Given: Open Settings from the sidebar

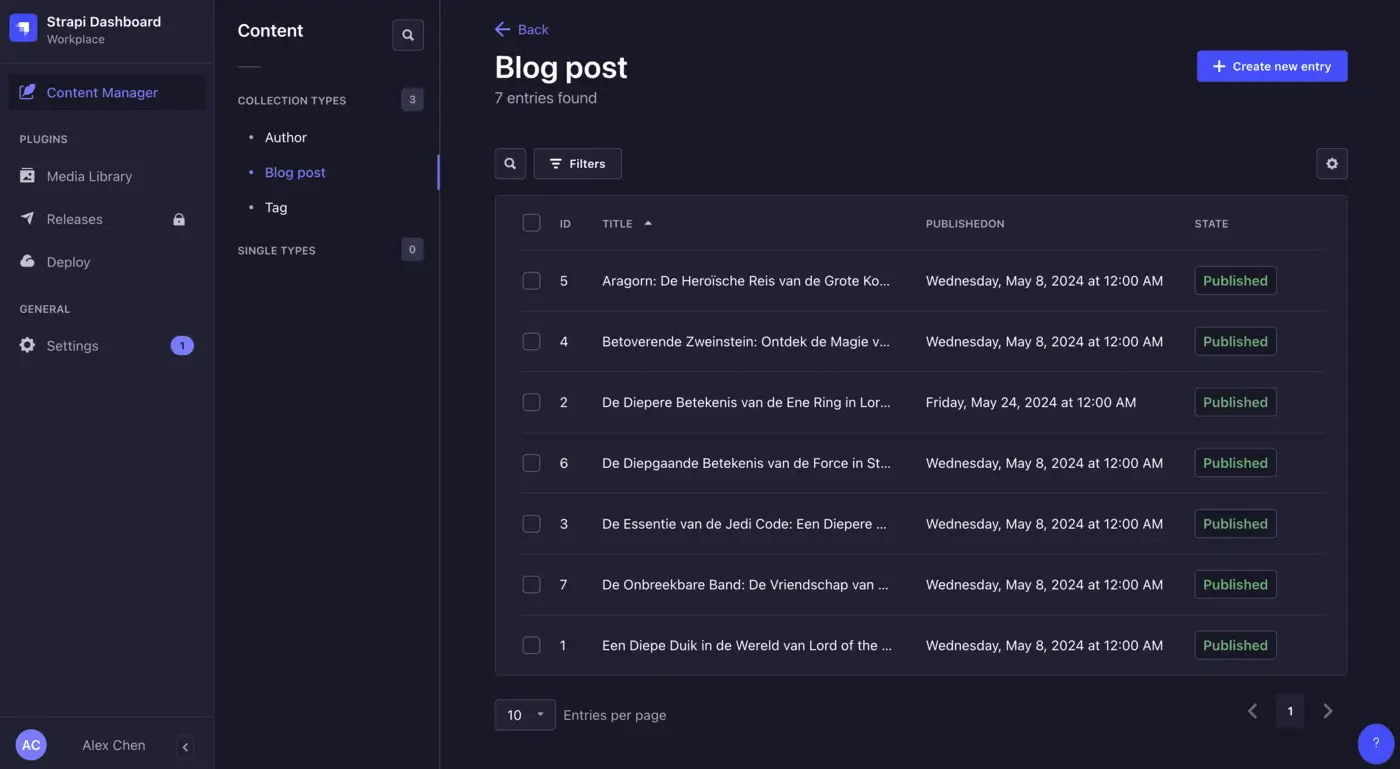Looking at the screenshot, I should 72,345.
